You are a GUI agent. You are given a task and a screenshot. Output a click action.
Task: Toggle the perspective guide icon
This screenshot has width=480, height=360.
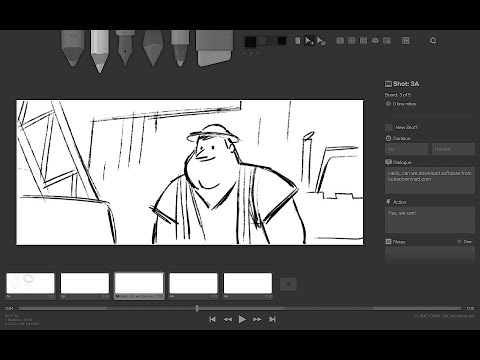click(x=375, y=41)
